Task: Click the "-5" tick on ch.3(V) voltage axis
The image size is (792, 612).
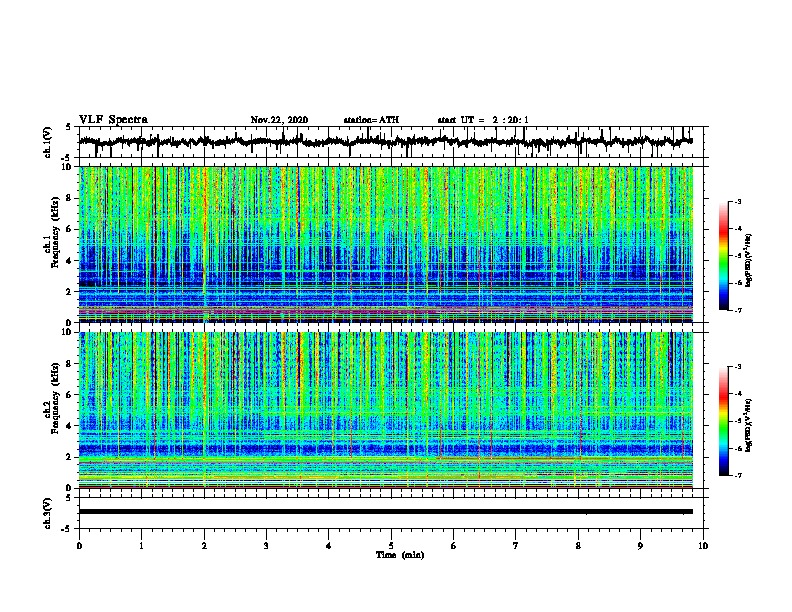Action: 68,529
